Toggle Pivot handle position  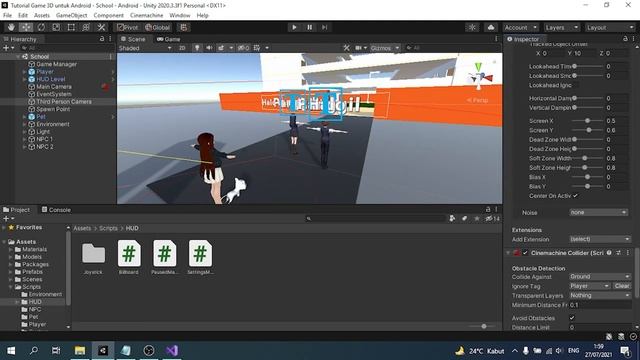pos(128,27)
